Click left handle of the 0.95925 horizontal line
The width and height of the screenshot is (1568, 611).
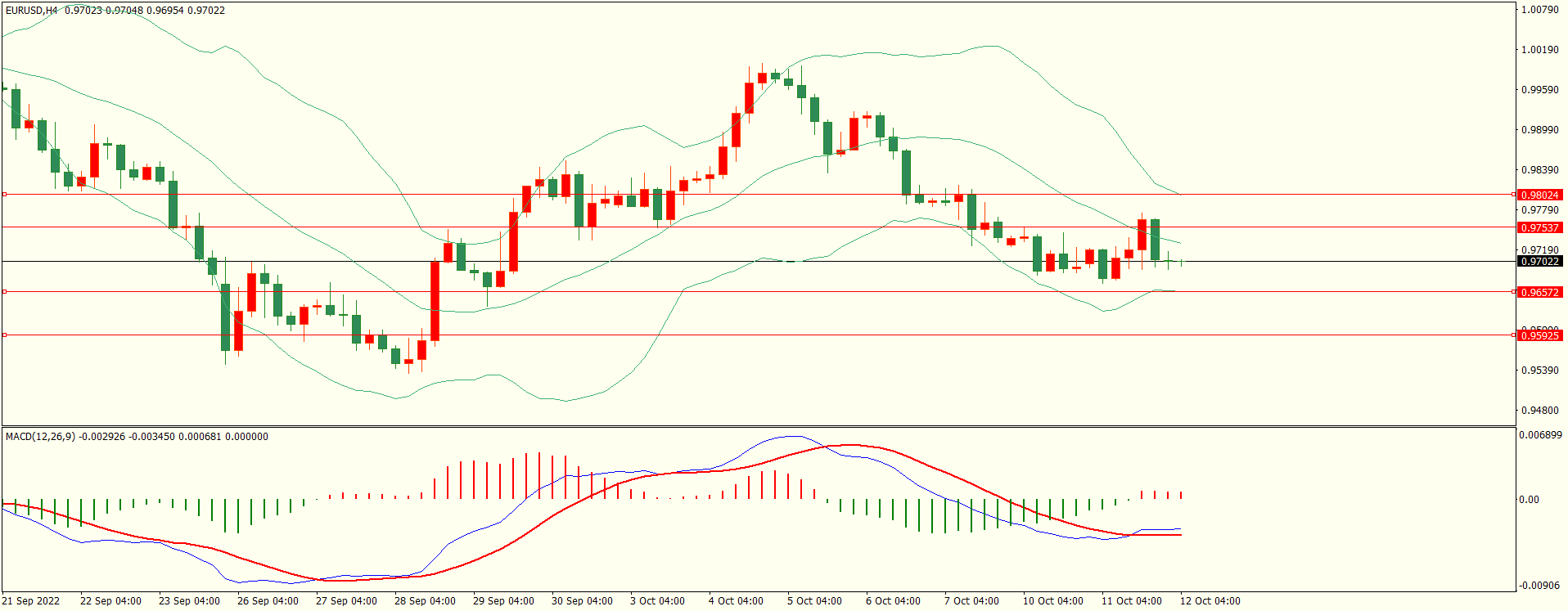coord(4,335)
